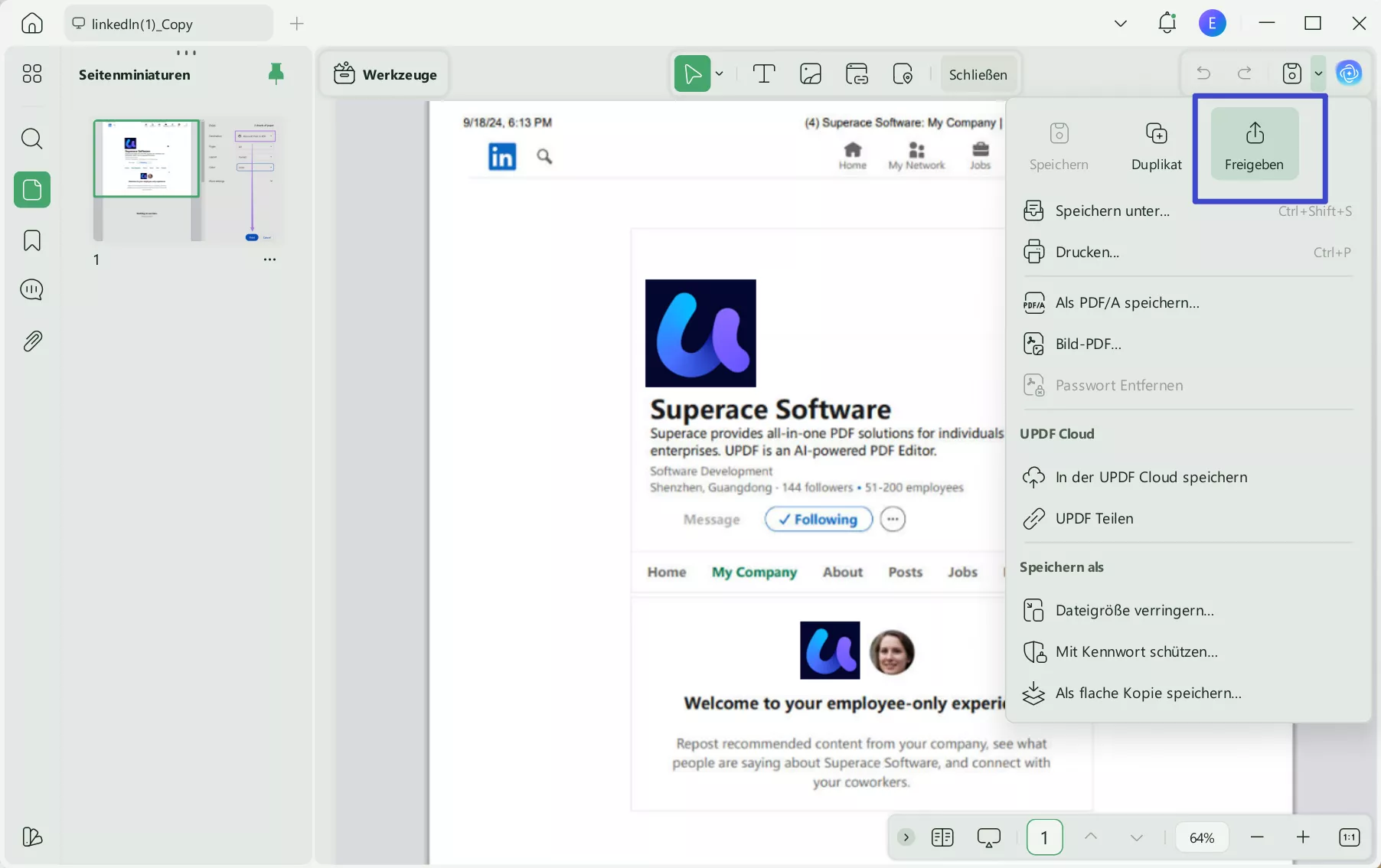This screenshot has width=1381, height=868.
Task: Collapse the bottom page toolbar arrow
Action: point(906,837)
